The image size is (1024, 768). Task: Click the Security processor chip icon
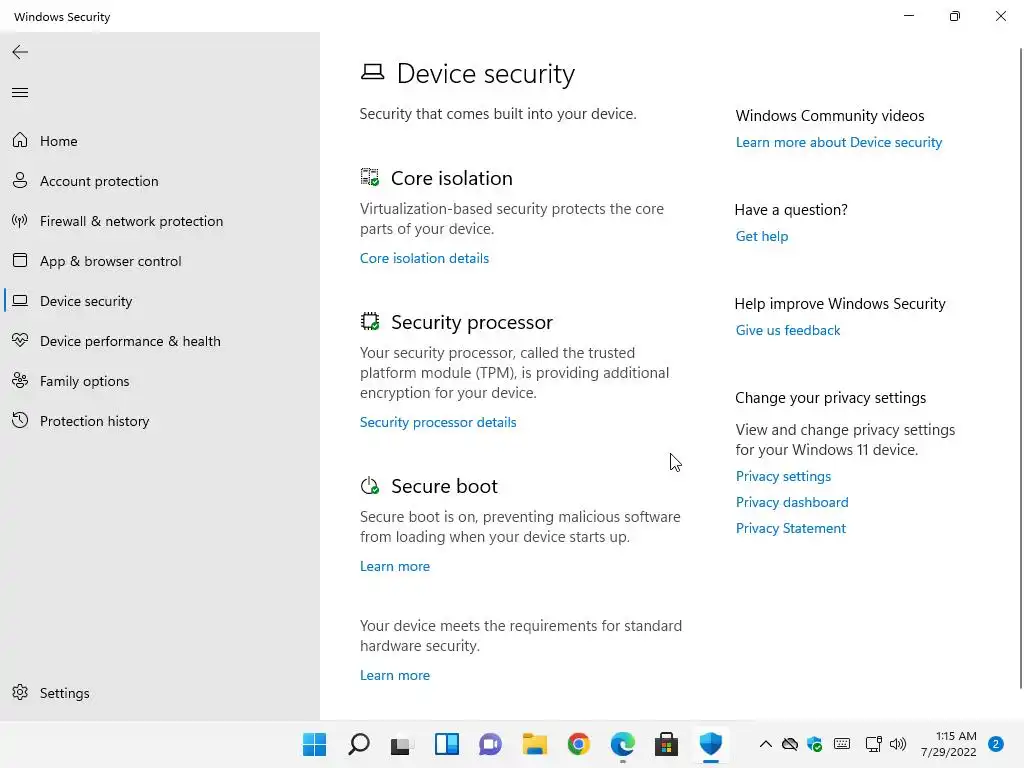pyautogui.click(x=370, y=321)
